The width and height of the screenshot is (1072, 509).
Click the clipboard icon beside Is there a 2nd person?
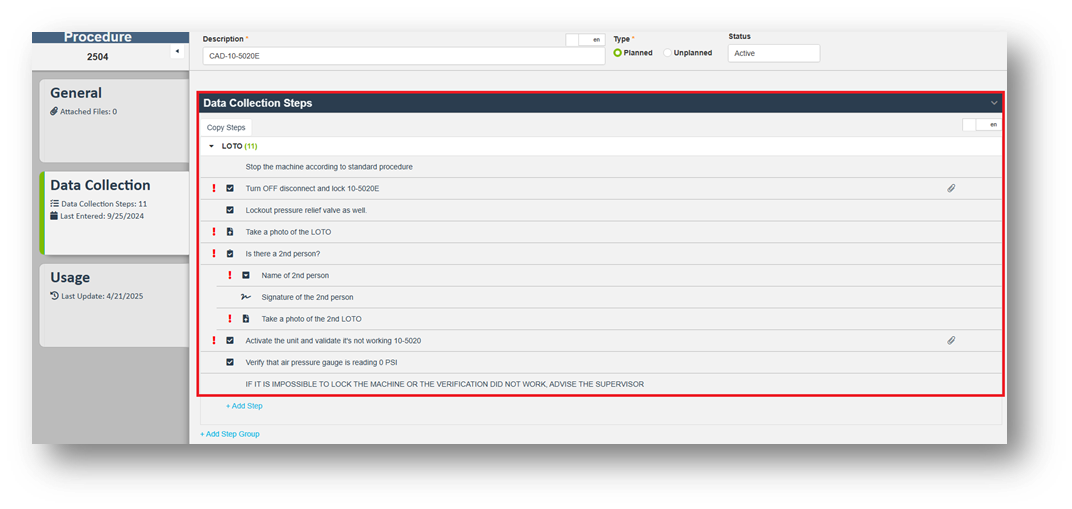pyautogui.click(x=230, y=254)
